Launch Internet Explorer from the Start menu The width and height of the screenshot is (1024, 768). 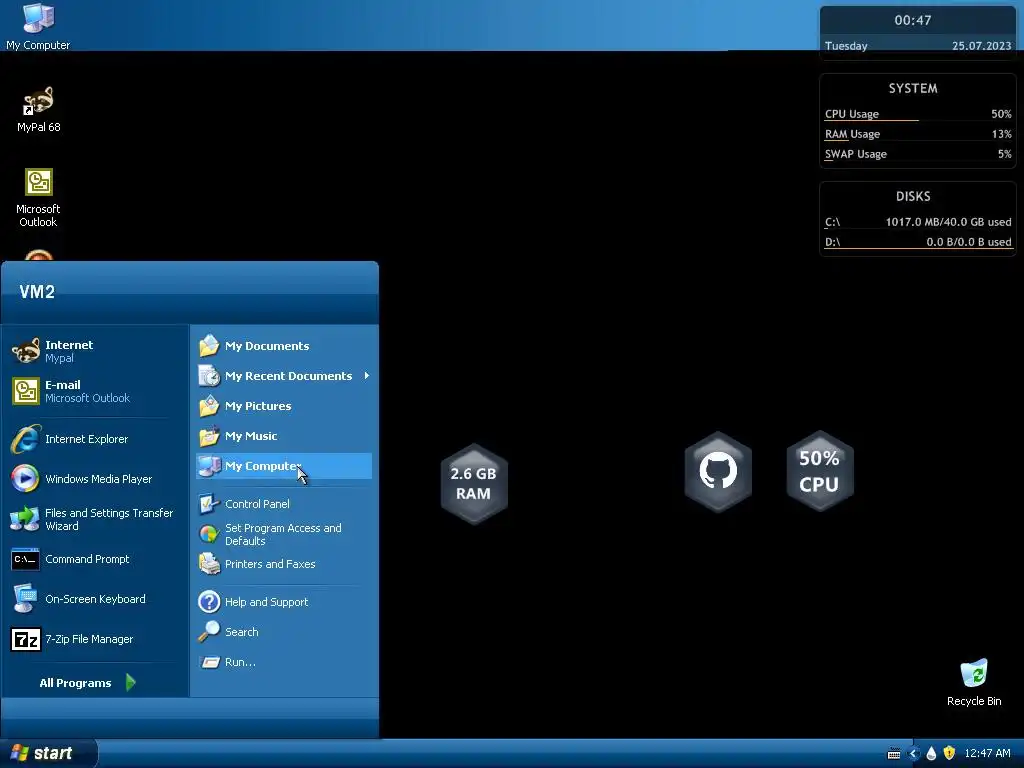(95, 439)
